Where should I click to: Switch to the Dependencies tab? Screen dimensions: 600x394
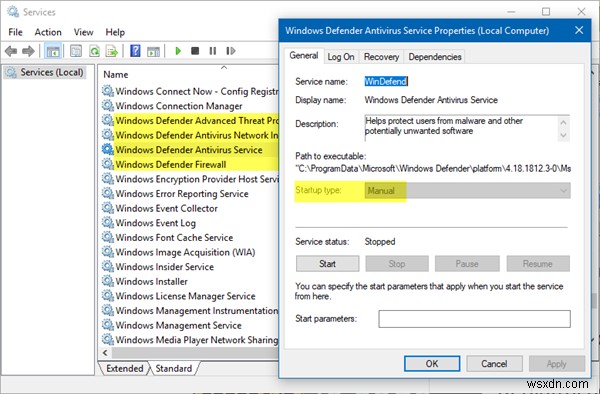point(435,57)
